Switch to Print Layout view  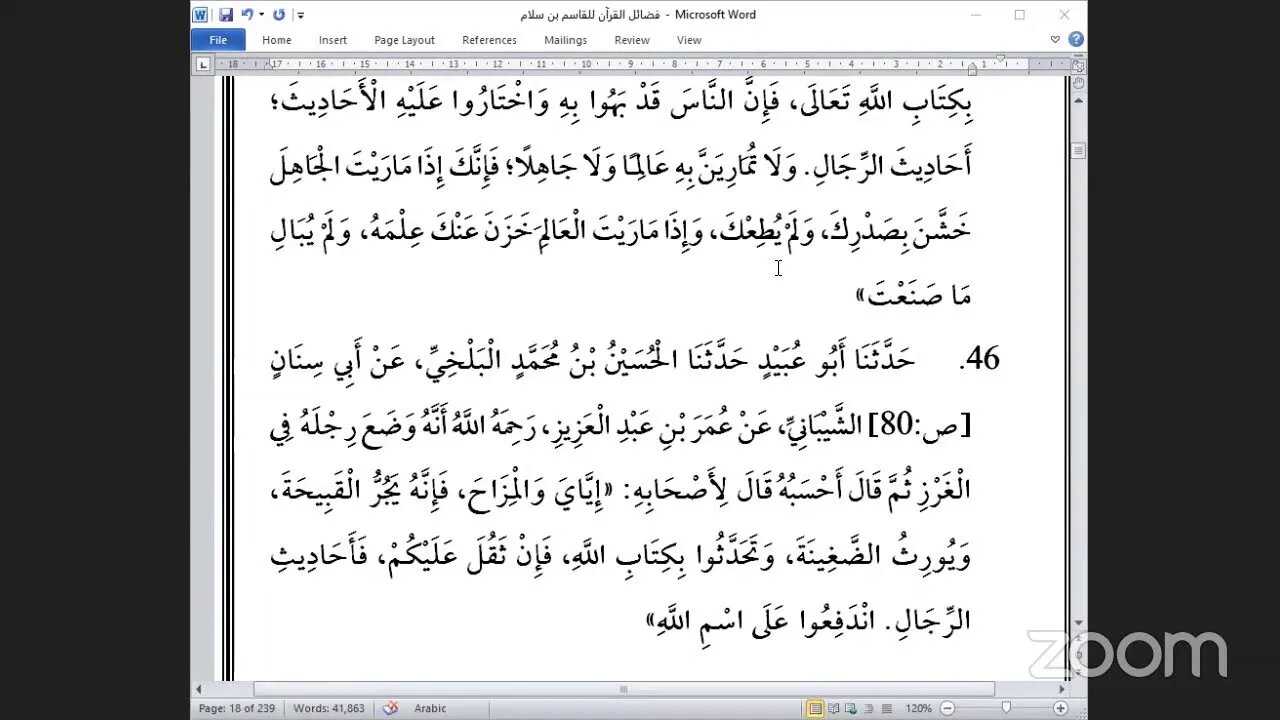[x=816, y=708]
